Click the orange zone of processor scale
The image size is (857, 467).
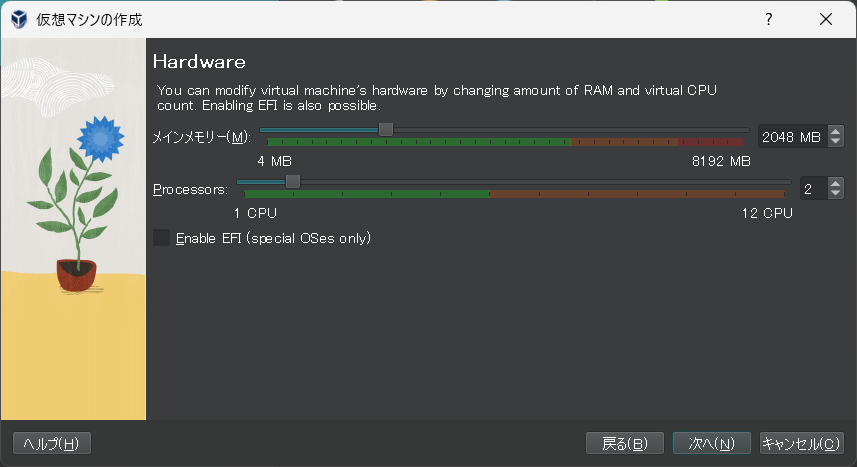pyautogui.click(x=640, y=194)
